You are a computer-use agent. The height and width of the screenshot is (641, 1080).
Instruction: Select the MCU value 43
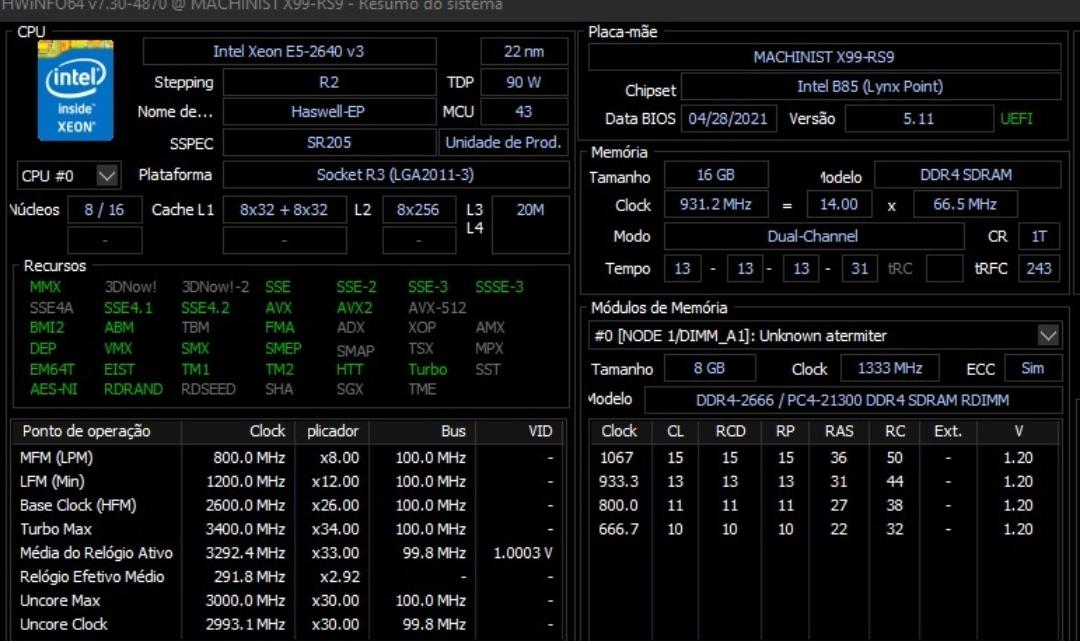click(523, 112)
